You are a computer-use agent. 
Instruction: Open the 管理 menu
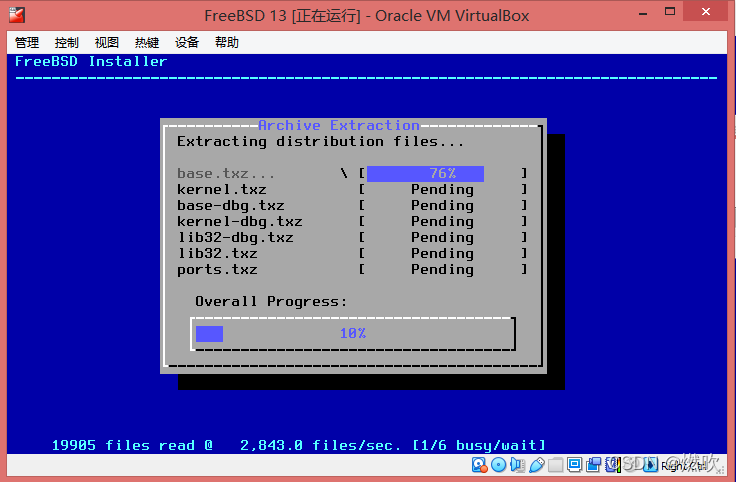27,43
